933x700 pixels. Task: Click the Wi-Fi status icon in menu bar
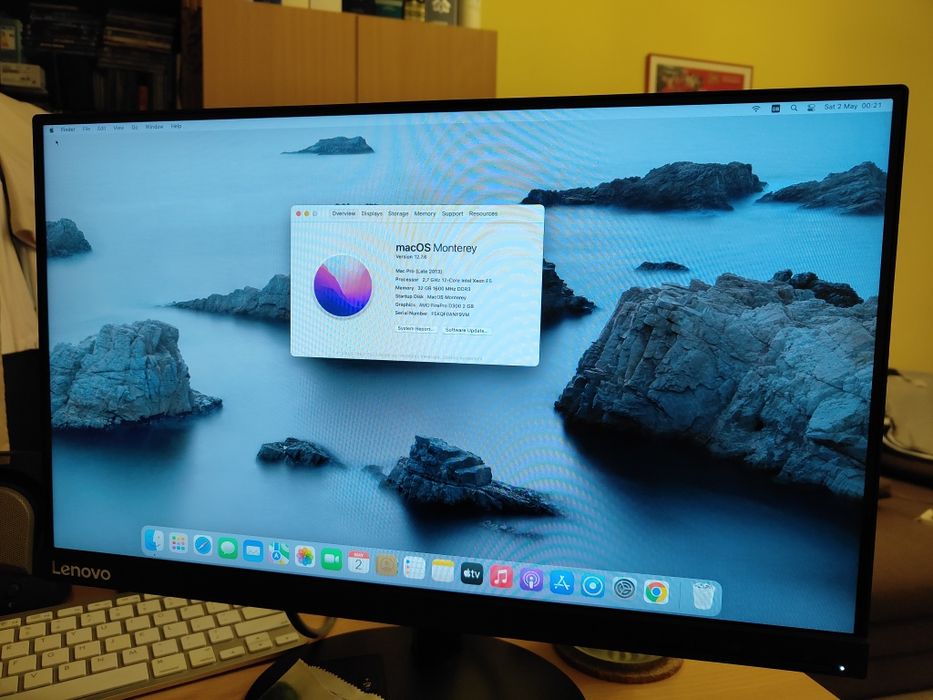coord(756,108)
